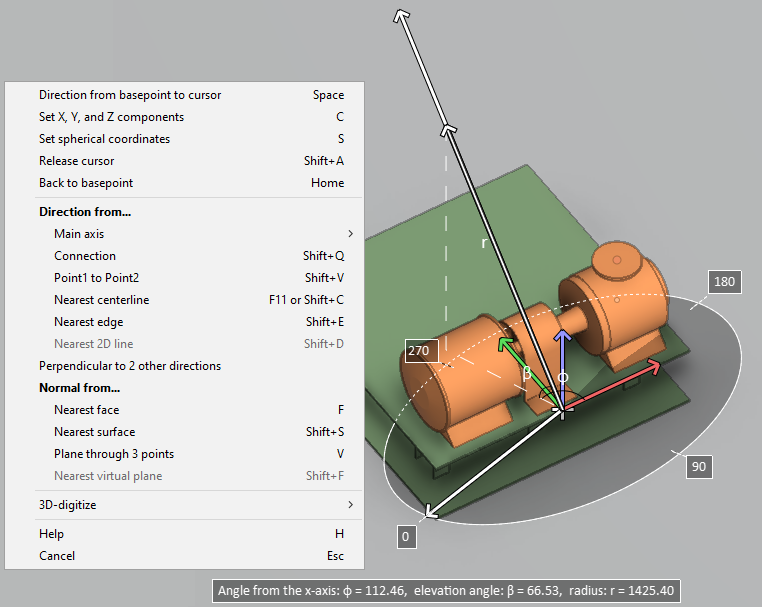Select 'Release cursor' menu entry
The height and width of the screenshot is (607, 762).
pyautogui.click(x=76, y=161)
